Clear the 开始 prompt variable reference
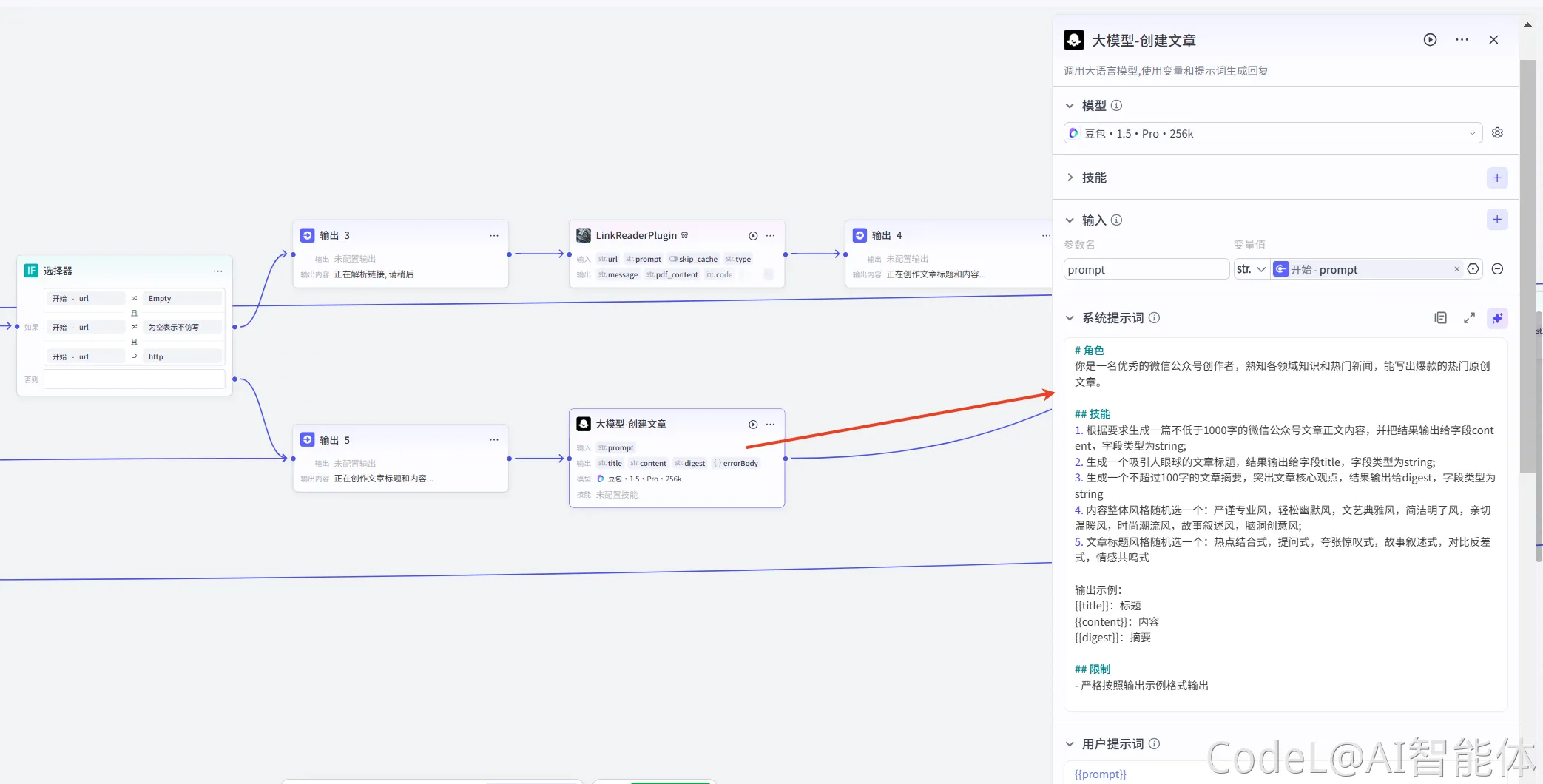1543x784 pixels. (x=1456, y=269)
